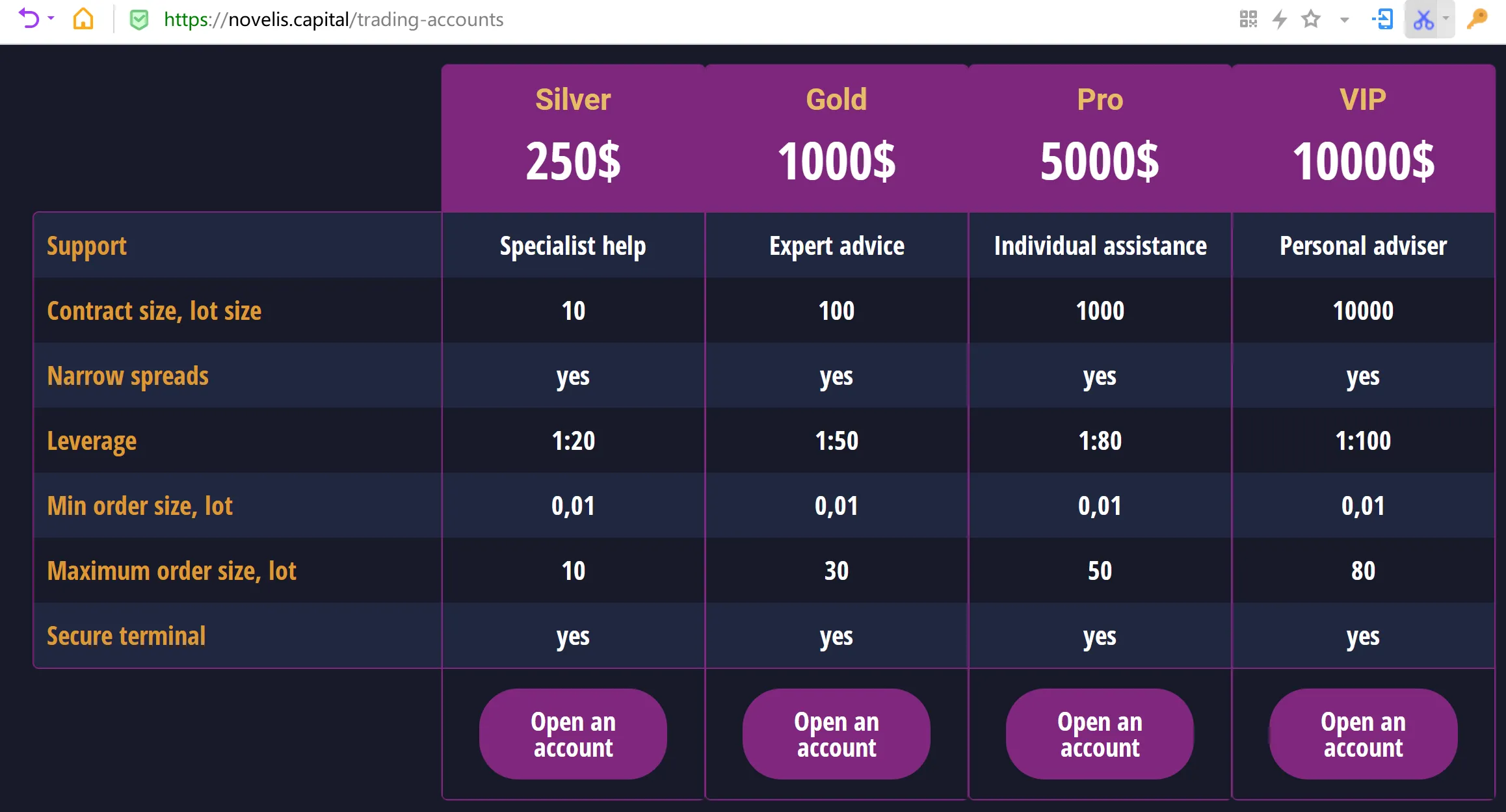Screen dimensions: 1506x812
Task: Select the VIP 10000$ plan header
Action: pos(1363,138)
